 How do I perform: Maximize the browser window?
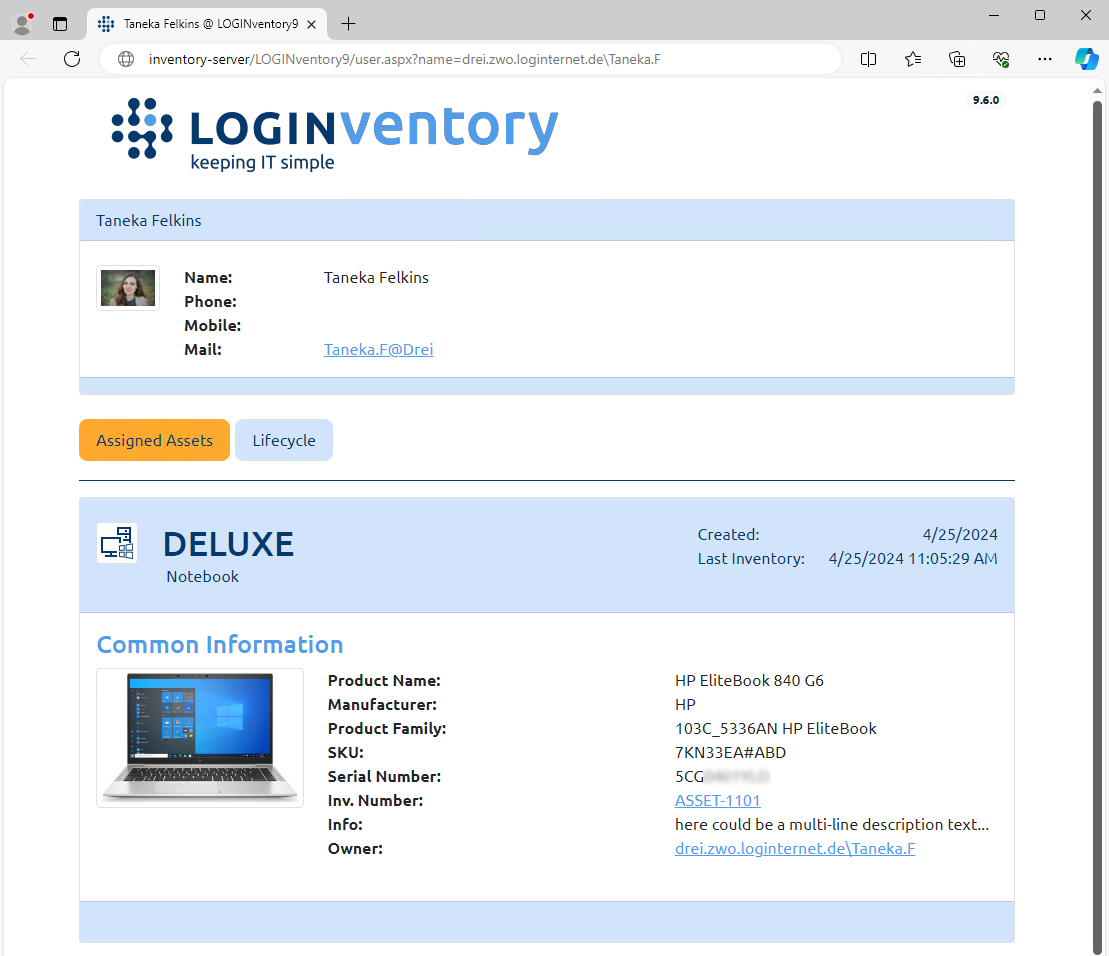click(x=1040, y=15)
